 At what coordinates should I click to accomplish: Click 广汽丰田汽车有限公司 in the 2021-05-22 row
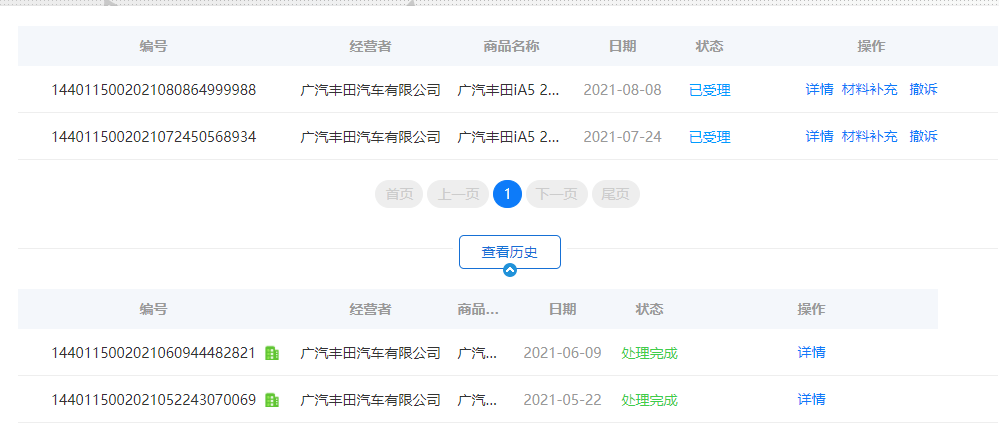click(x=370, y=400)
